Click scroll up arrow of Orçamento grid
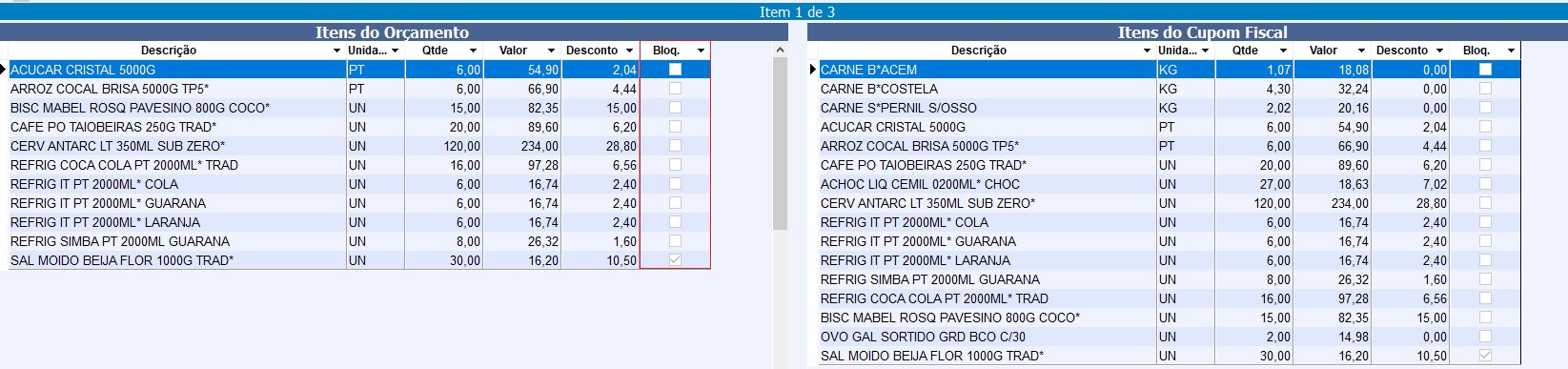Viewport: 1568px width, 369px height. [x=780, y=50]
